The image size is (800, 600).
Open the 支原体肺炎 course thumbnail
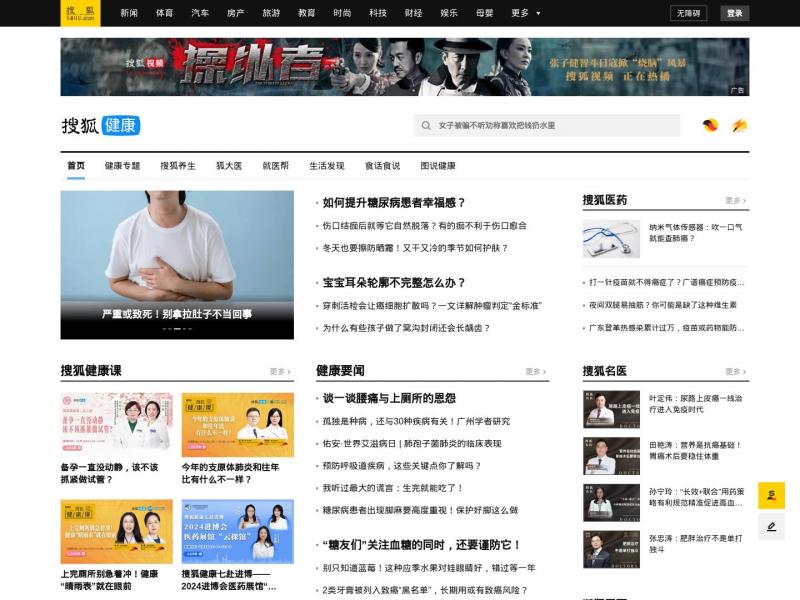pyautogui.click(x=238, y=424)
